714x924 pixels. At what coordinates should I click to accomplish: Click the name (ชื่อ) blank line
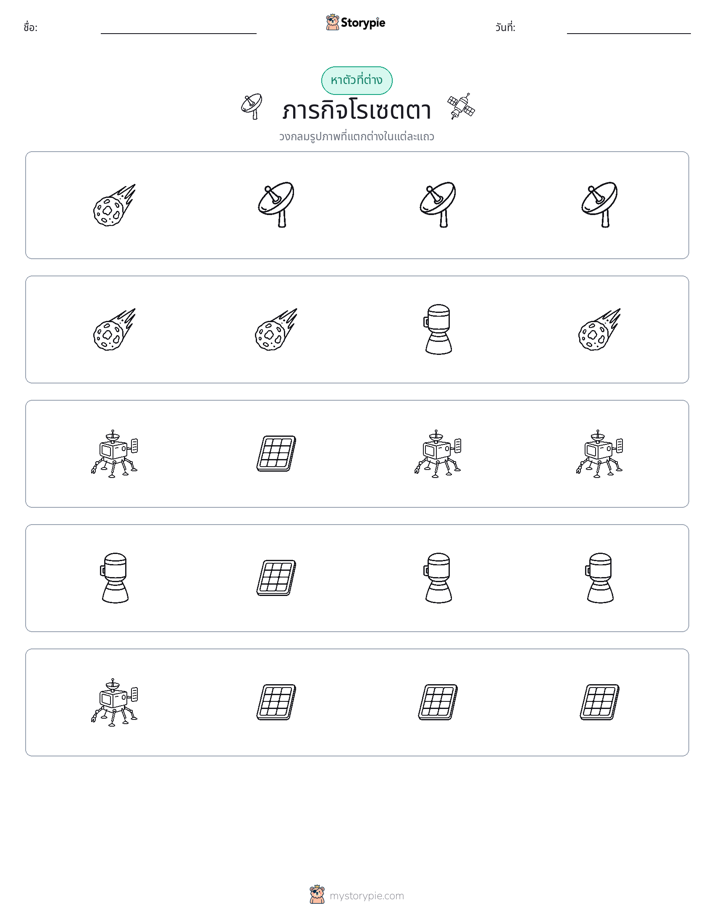[x=178, y=33]
